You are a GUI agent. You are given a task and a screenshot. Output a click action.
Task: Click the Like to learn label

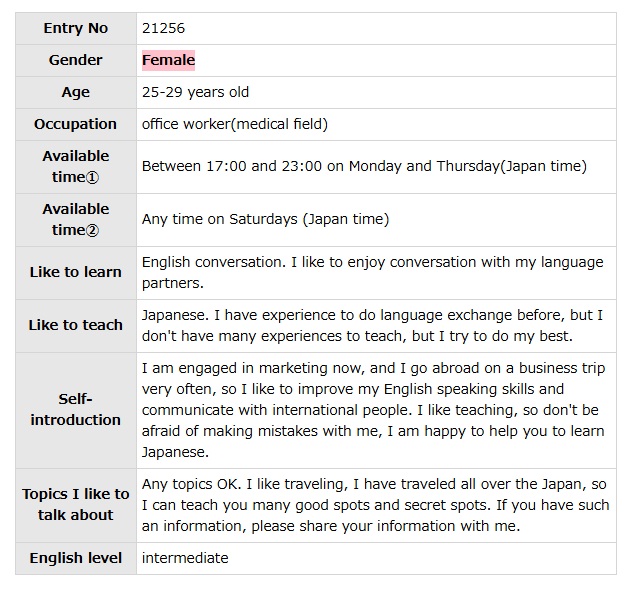coord(76,272)
